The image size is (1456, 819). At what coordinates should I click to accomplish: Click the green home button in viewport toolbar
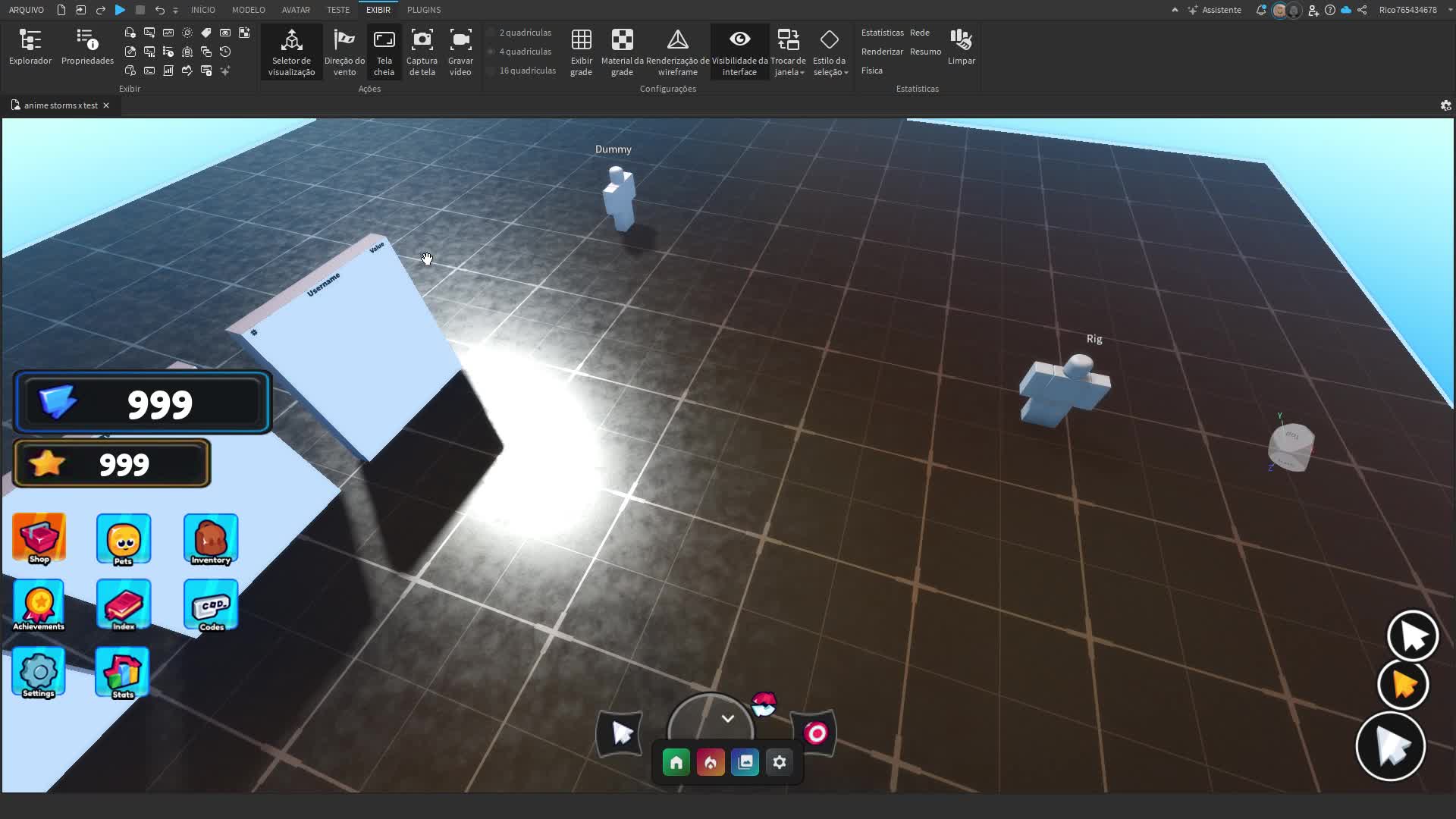(676, 762)
